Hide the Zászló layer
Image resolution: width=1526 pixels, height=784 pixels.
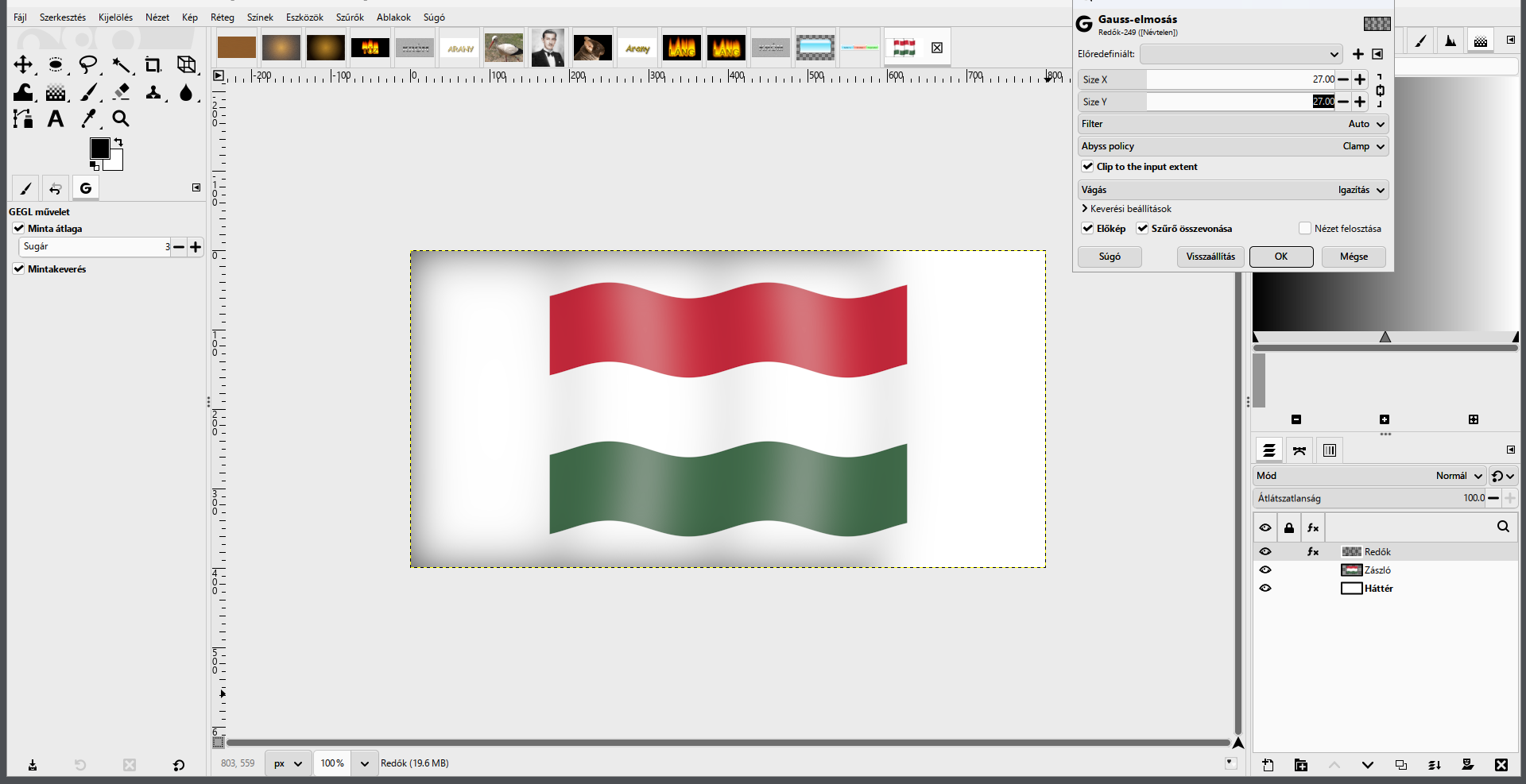[1265, 570]
